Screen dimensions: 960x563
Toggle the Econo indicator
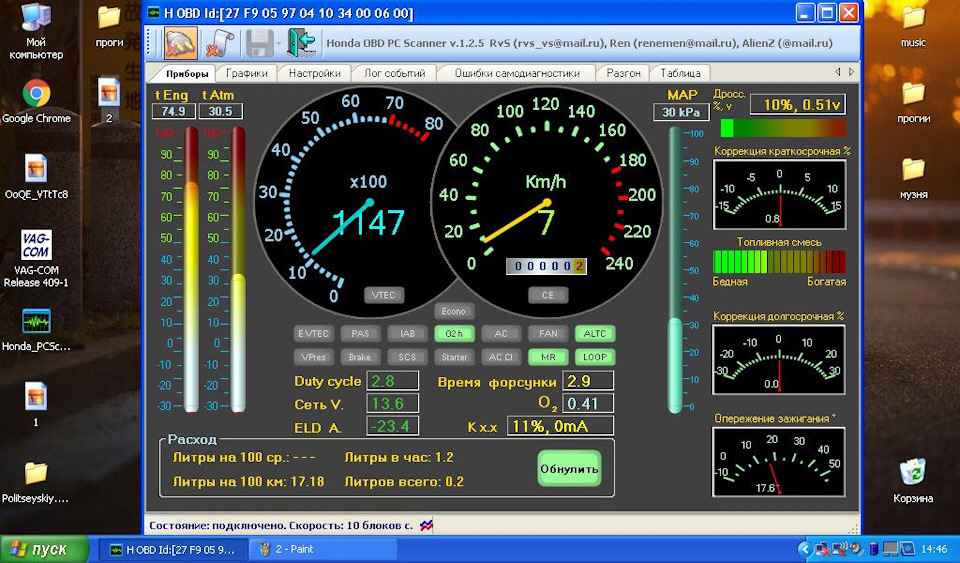[454, 311]
